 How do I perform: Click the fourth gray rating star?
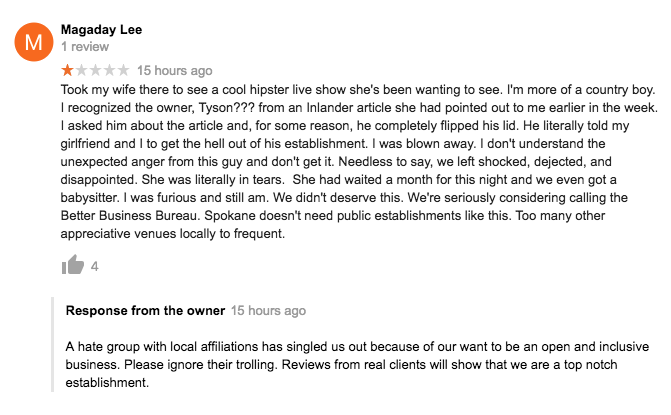coord(110,70)
